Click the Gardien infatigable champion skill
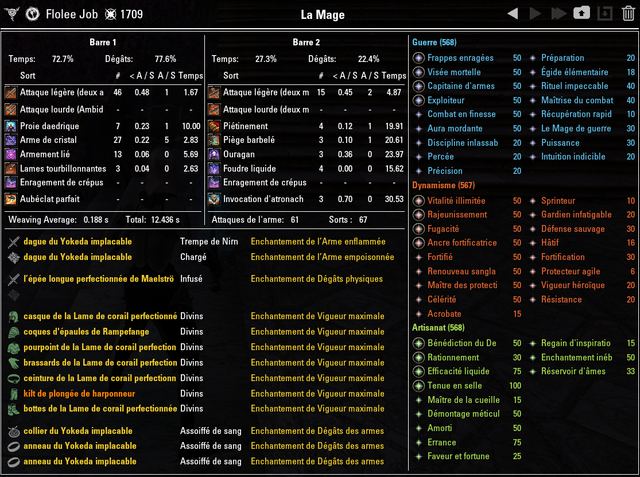The width and height of the screenshot is (640, 477). click(576, 215)
